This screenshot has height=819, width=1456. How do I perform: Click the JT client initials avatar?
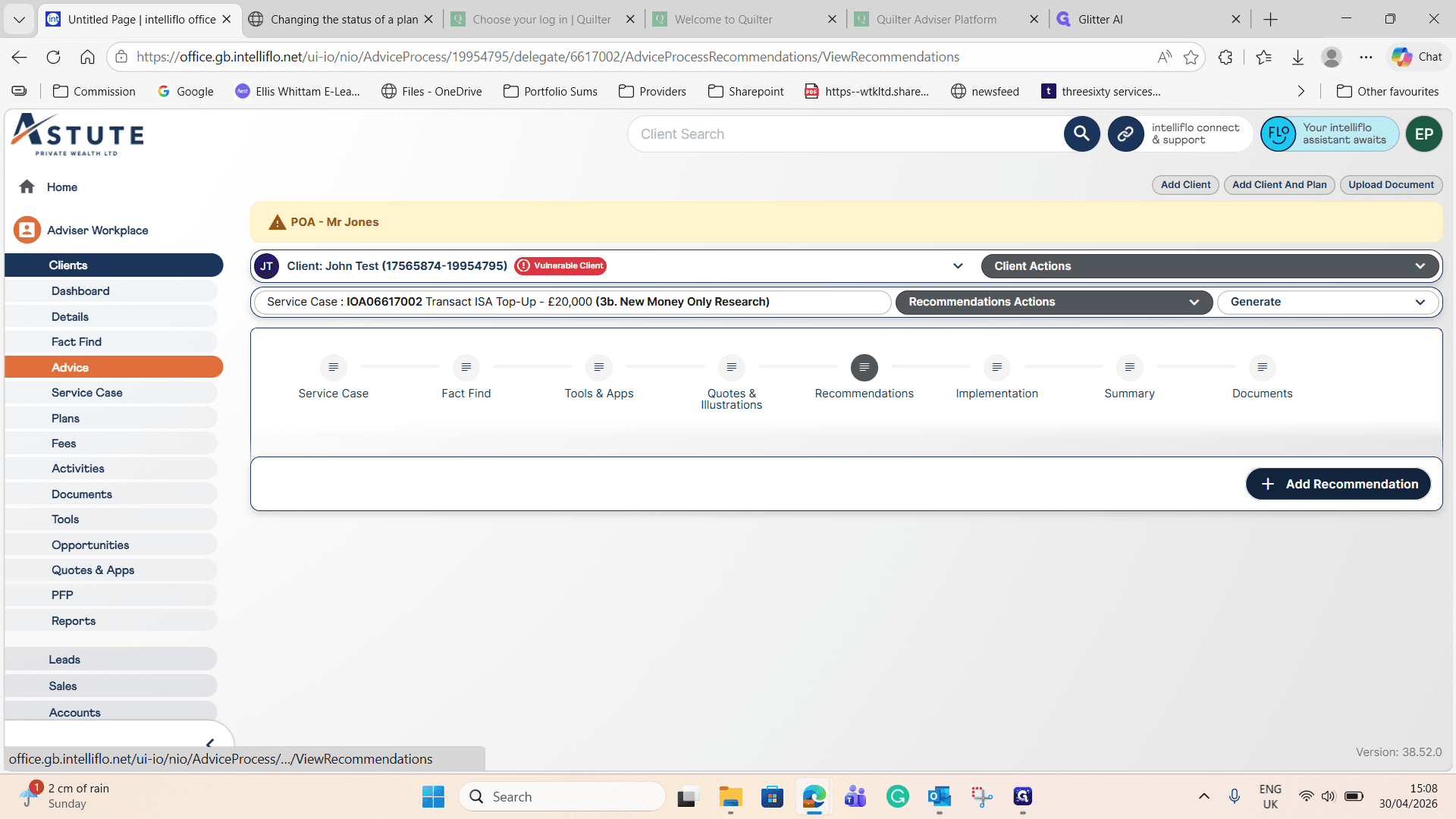267,266
